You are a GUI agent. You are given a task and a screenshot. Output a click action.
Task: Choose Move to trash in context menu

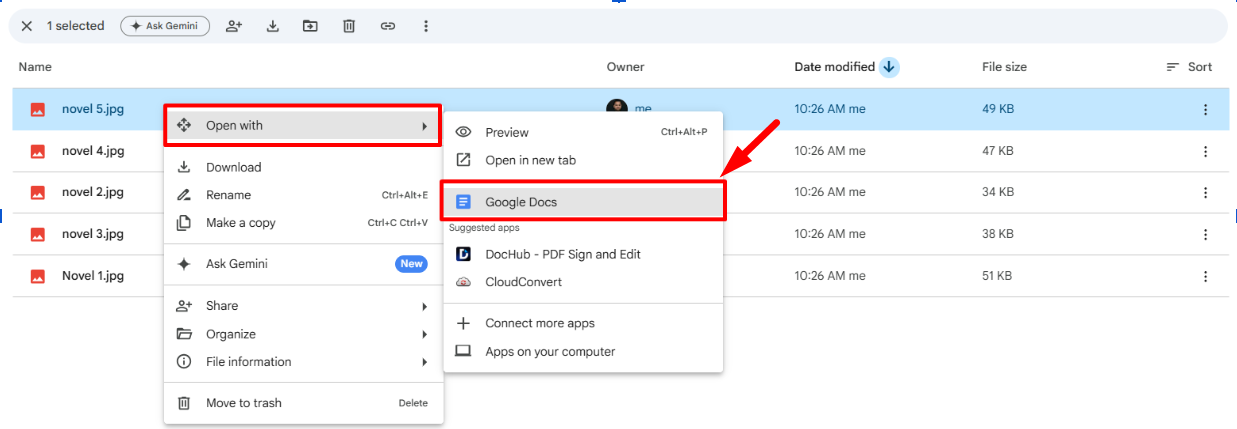[303, 403]
